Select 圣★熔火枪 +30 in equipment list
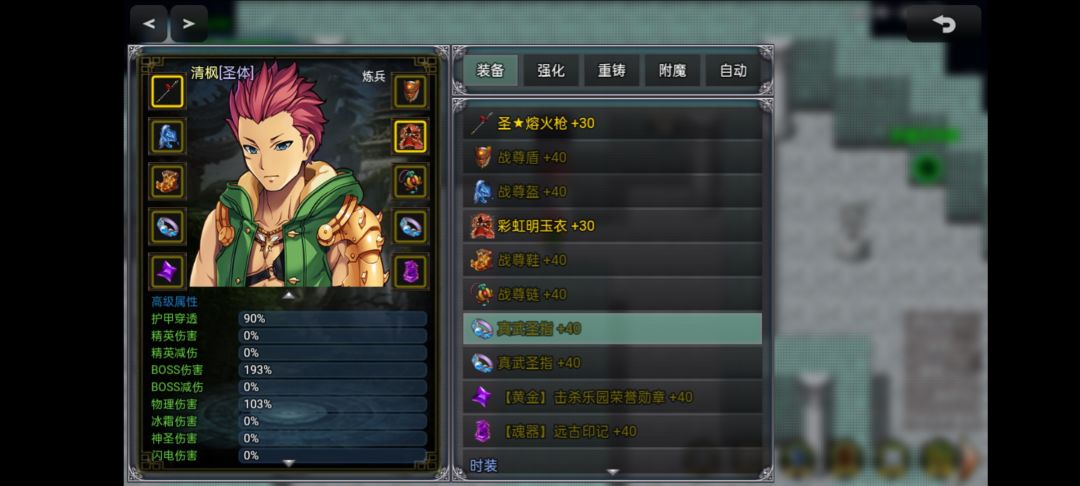1080x486 pixels. tap(612, 123)
